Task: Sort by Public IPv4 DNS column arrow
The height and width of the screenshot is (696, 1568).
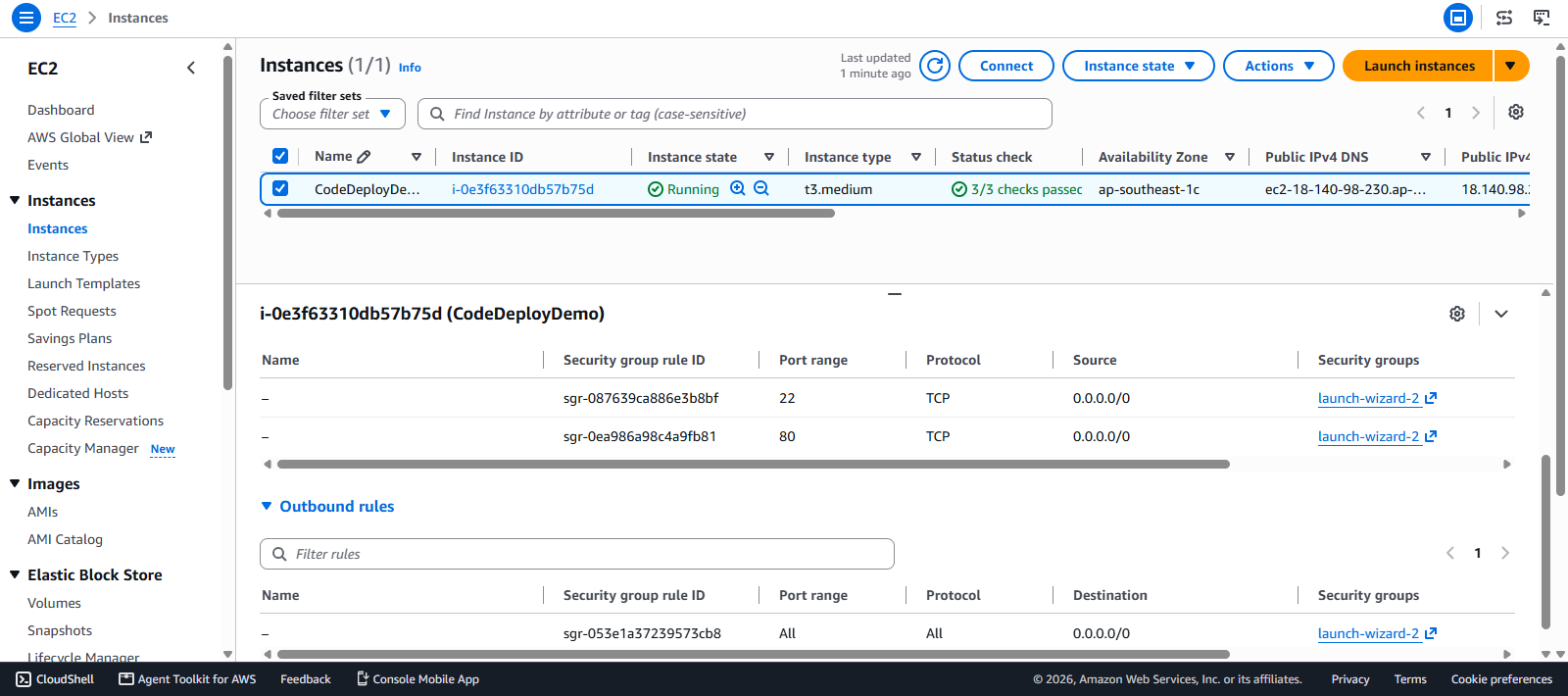Action: (x=1426, y=157)
